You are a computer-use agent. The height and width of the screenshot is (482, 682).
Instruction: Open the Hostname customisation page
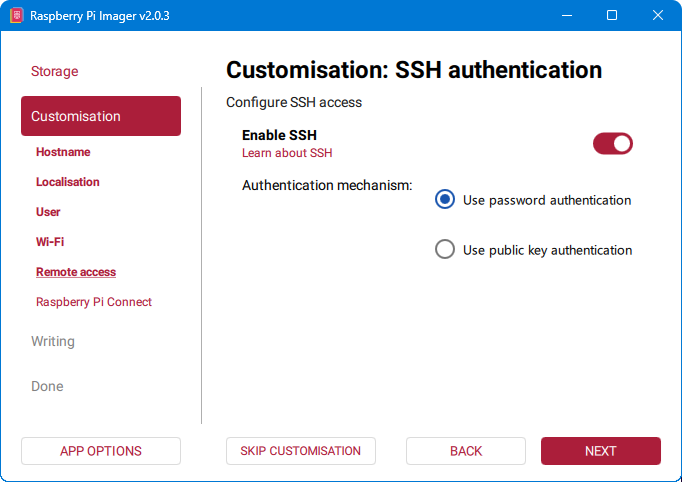pos(63,152)
